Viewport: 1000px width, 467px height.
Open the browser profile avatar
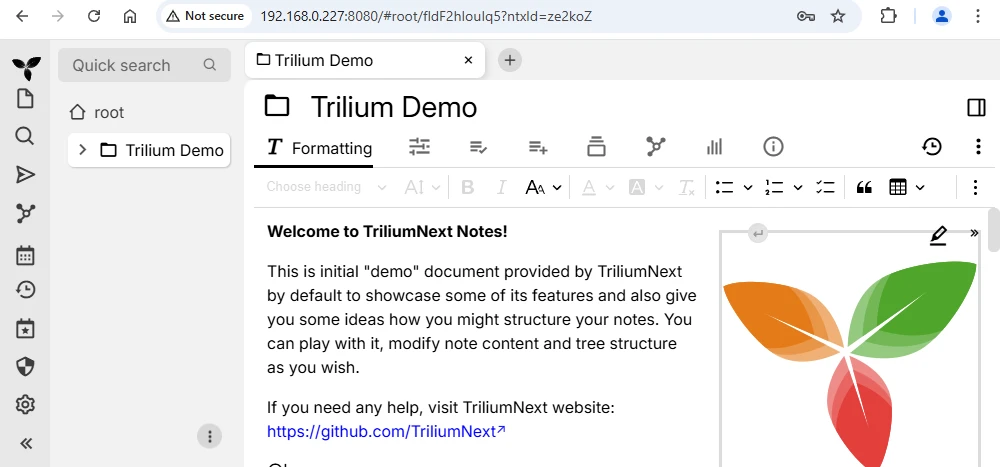pos(942,17)
